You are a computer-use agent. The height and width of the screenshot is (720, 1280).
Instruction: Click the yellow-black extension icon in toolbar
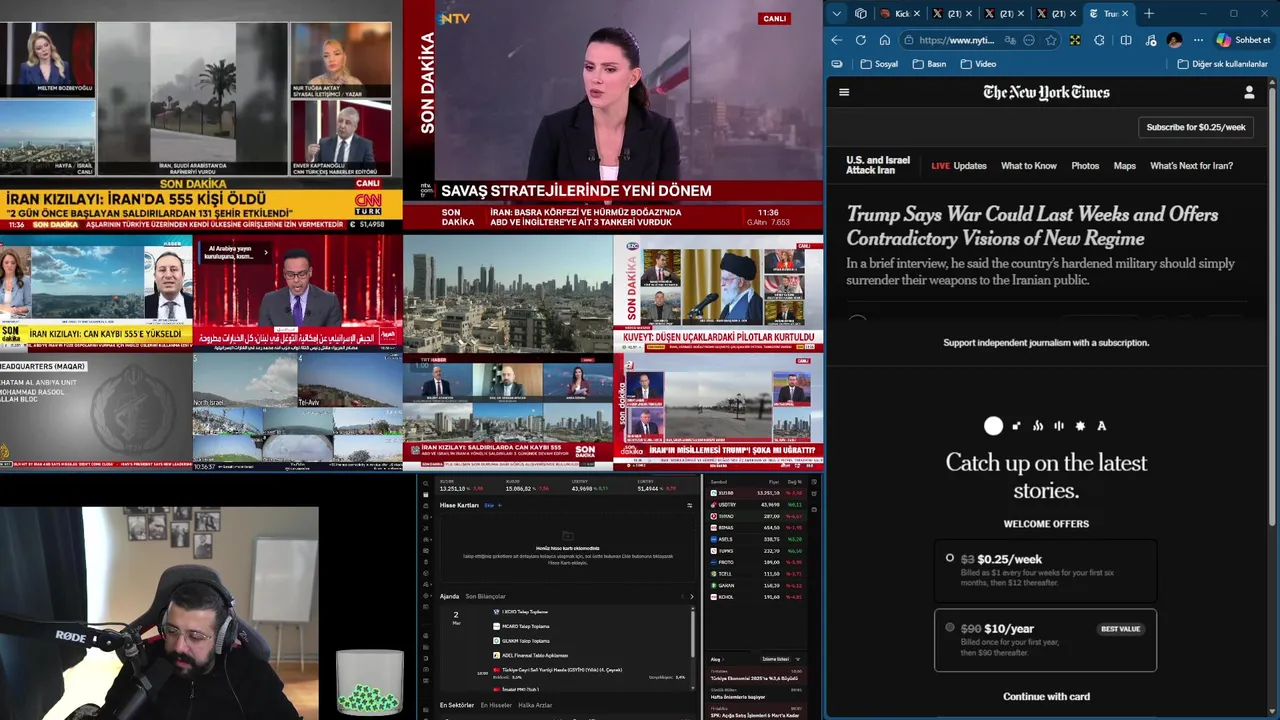(x=1075, y=40)
